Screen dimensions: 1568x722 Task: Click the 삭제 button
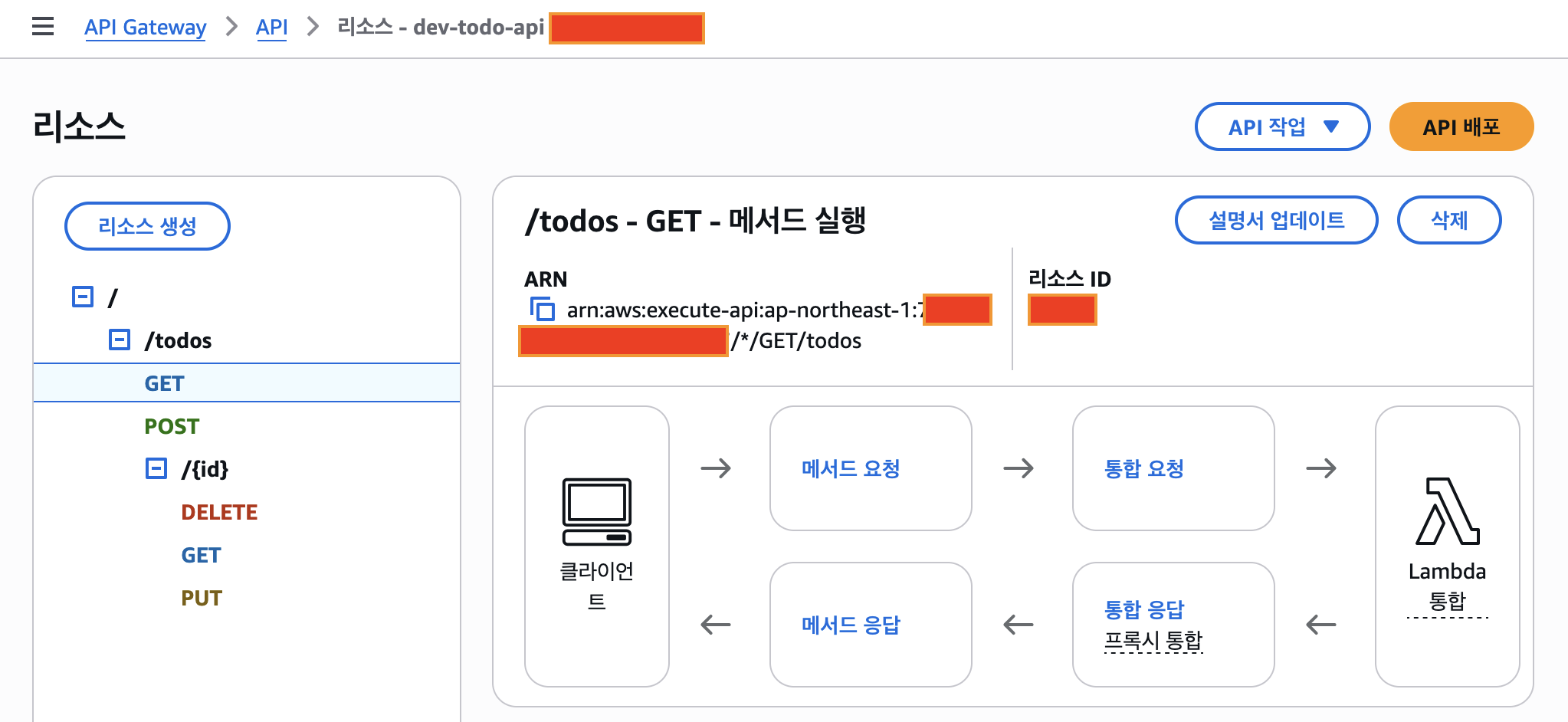pos(1448,220)
